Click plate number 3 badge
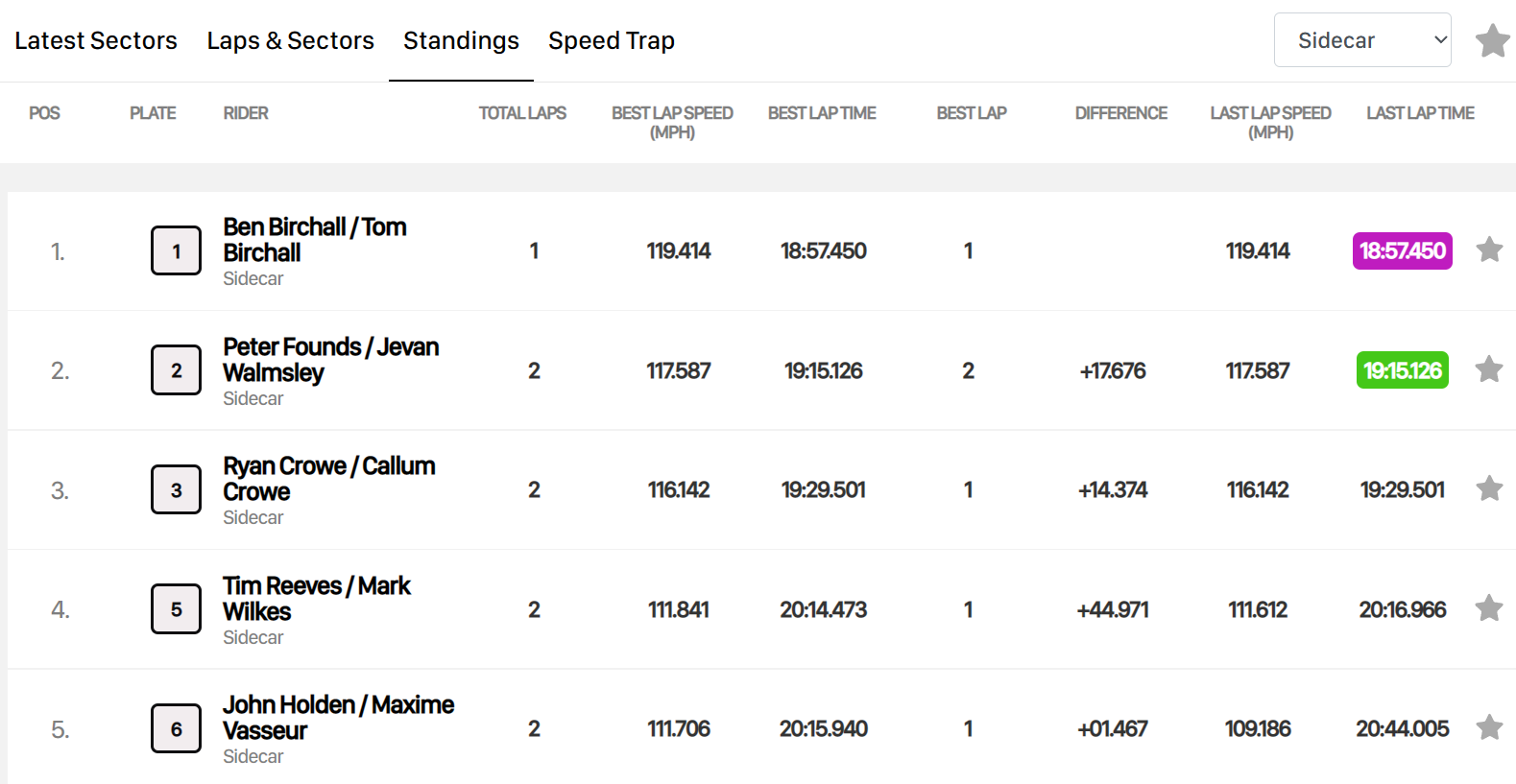Image resolution: width=1516 pixels, height=784 pixels. [177, 489]
